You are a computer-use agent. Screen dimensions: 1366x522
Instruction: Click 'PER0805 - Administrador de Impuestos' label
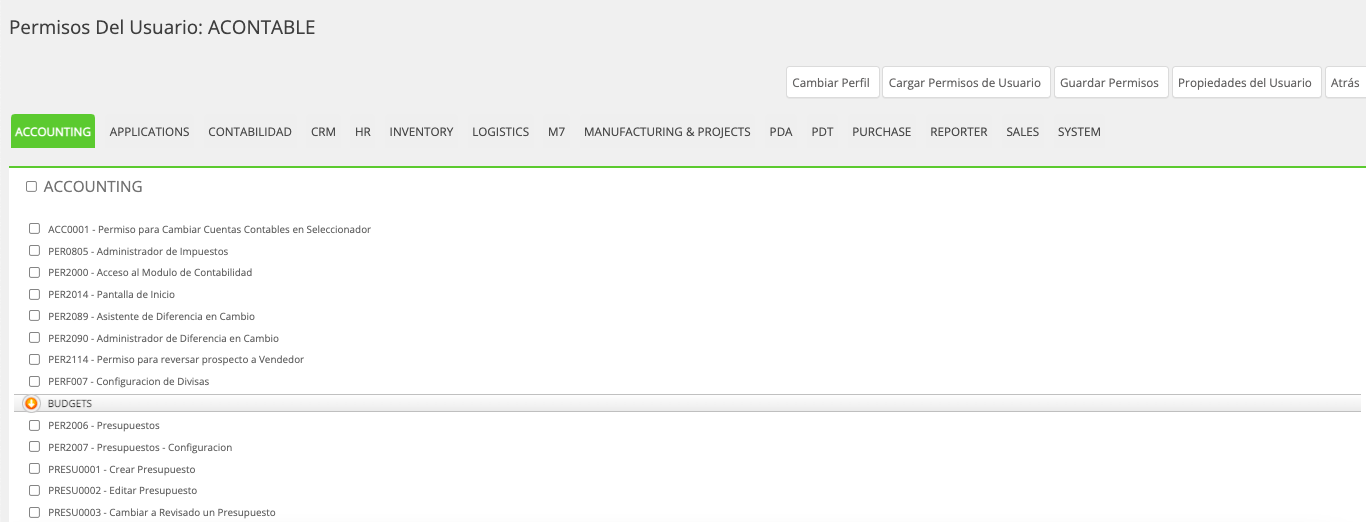(x=138, y=251)
